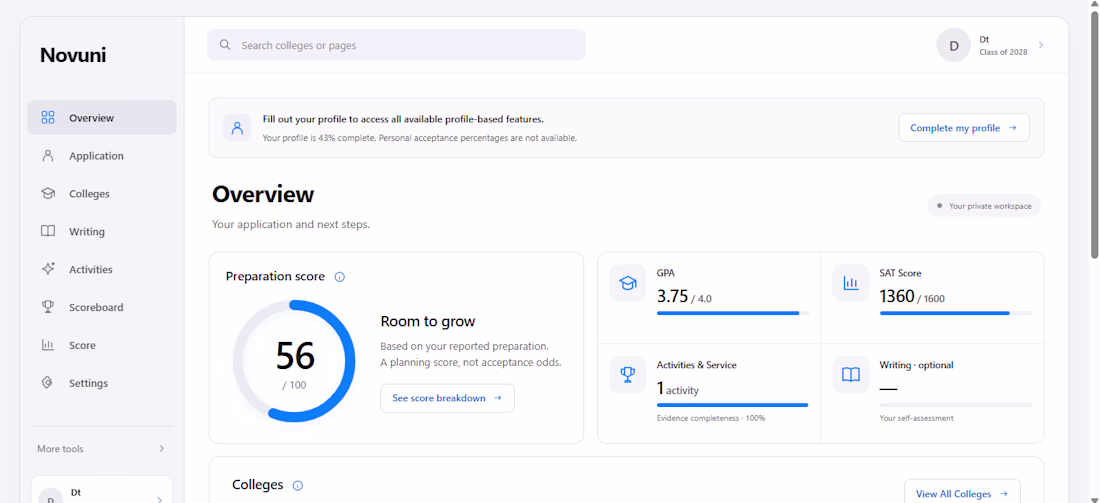This screenshot has width=1100, height=503.
Task: Open the Score menu entry
Action: pos(102,345)
